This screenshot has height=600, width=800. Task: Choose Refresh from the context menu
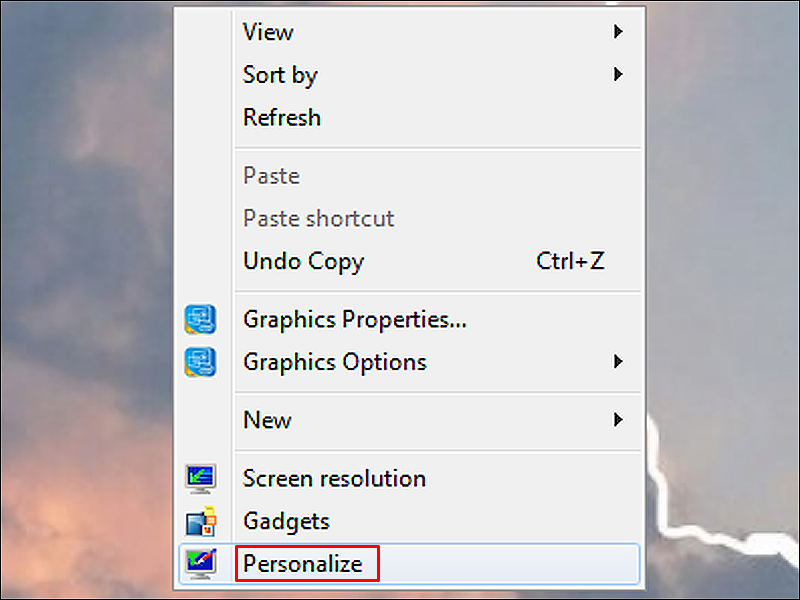tap(282, 117)
